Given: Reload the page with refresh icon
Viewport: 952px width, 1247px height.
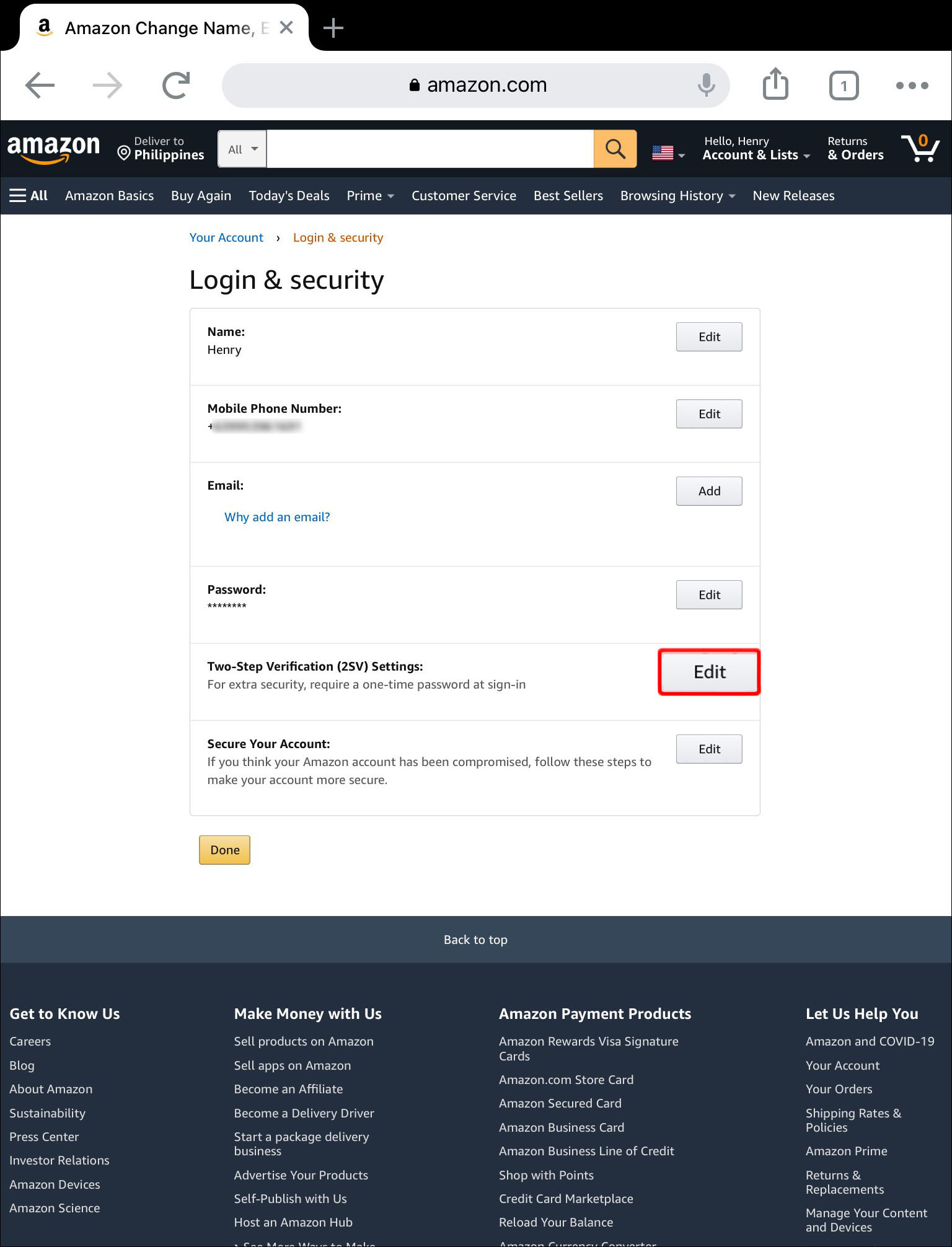Looking at the screenshot, I should (x=176, y=85).
